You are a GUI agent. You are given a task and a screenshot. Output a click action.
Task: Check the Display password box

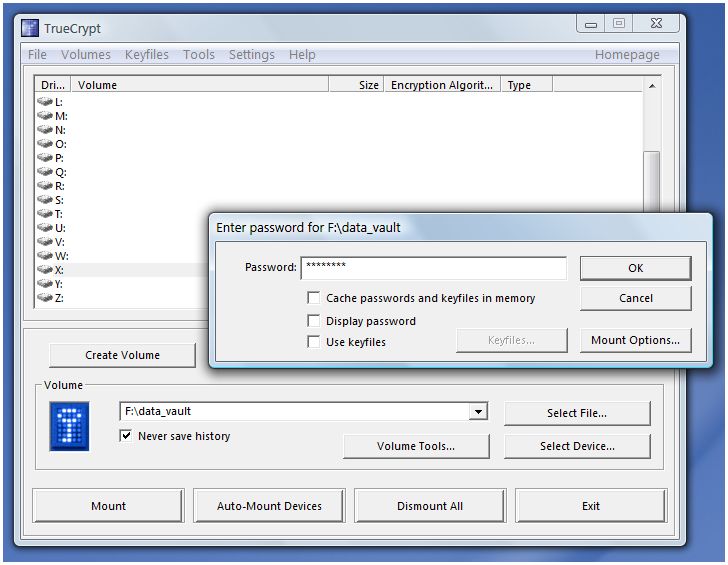point(315,321)
